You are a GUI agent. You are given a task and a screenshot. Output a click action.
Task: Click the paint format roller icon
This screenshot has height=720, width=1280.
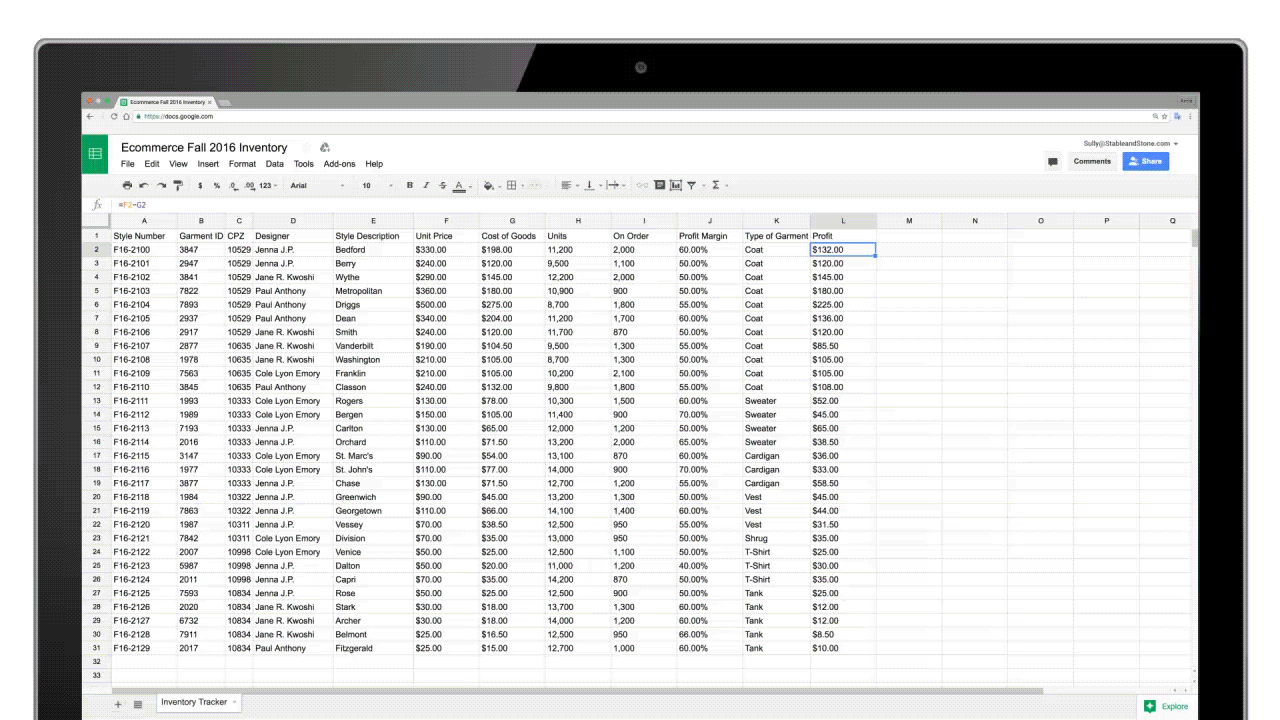pos(178,185)
